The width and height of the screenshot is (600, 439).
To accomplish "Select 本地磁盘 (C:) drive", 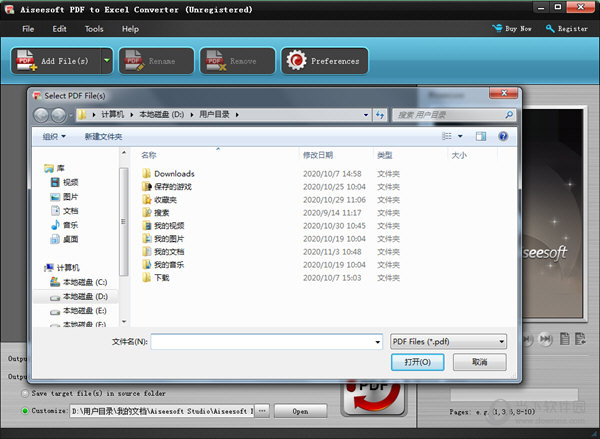I will 79,282.
